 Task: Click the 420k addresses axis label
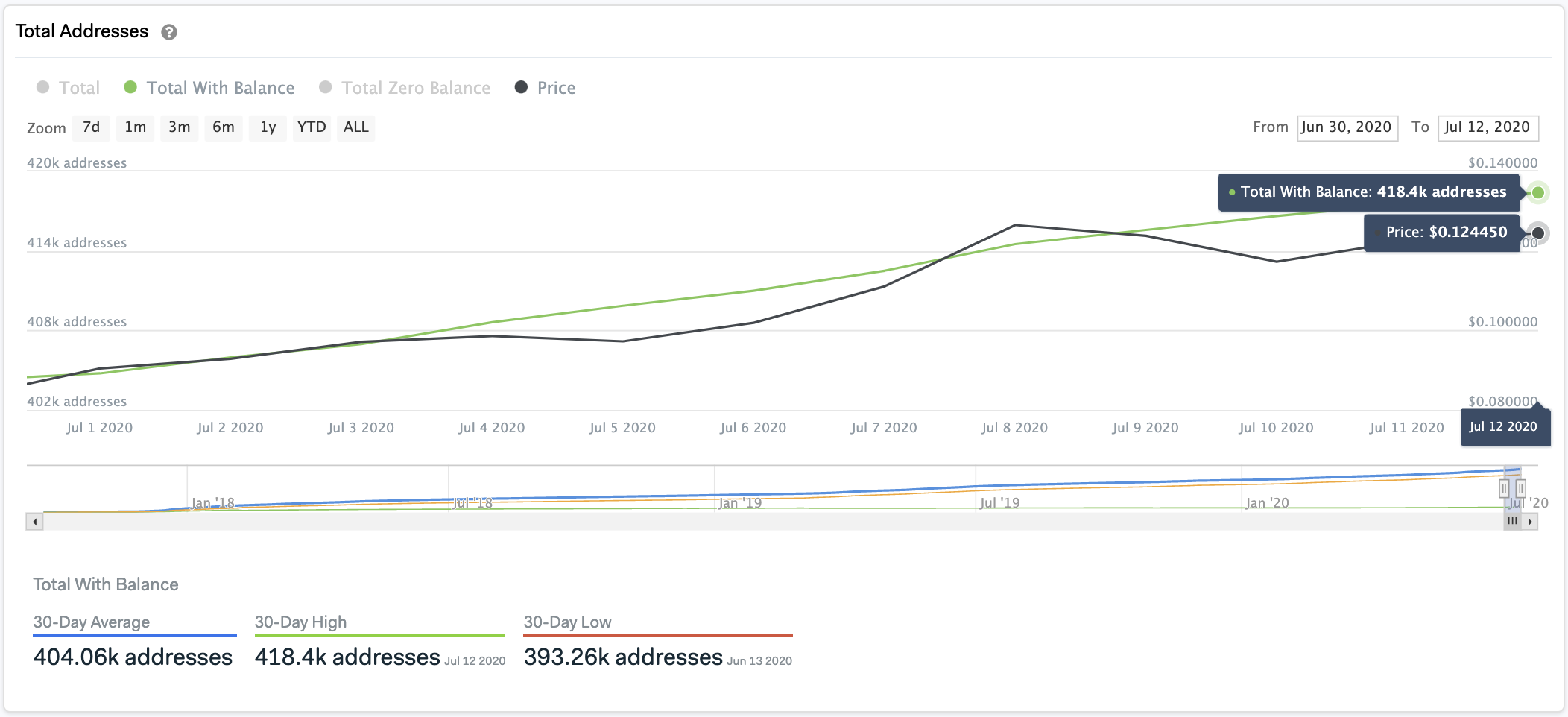coord(77,163)
